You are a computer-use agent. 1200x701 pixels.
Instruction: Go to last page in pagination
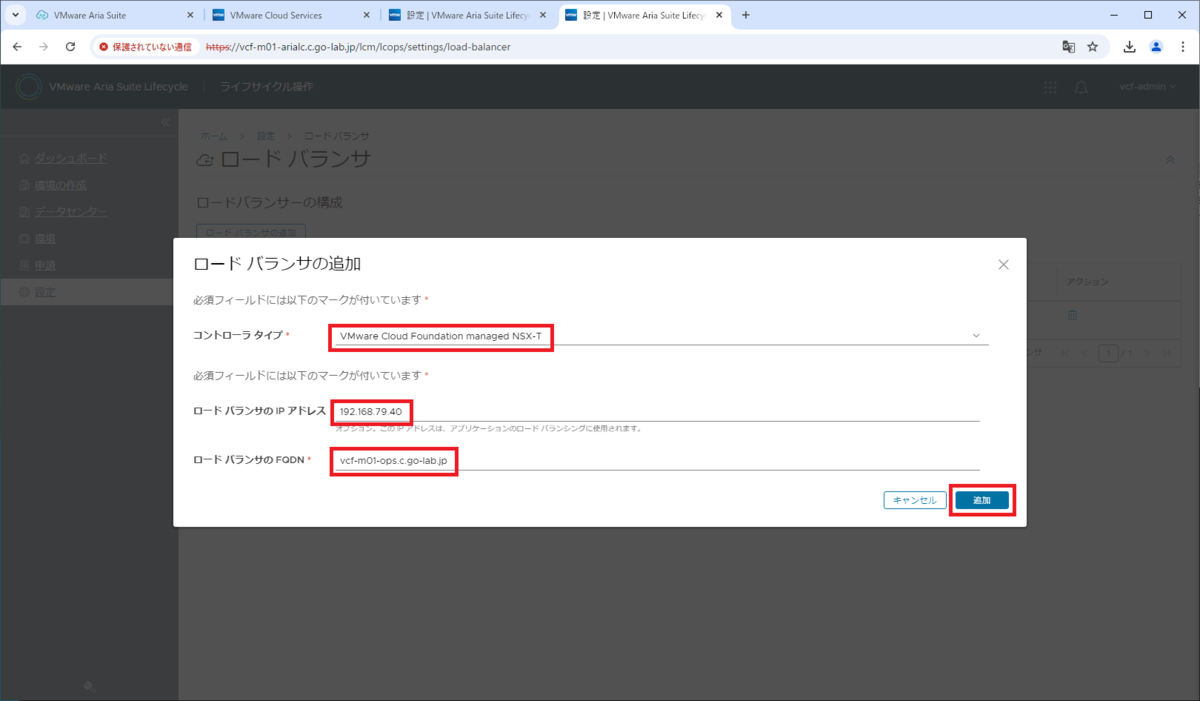[x=1167, y=353]
